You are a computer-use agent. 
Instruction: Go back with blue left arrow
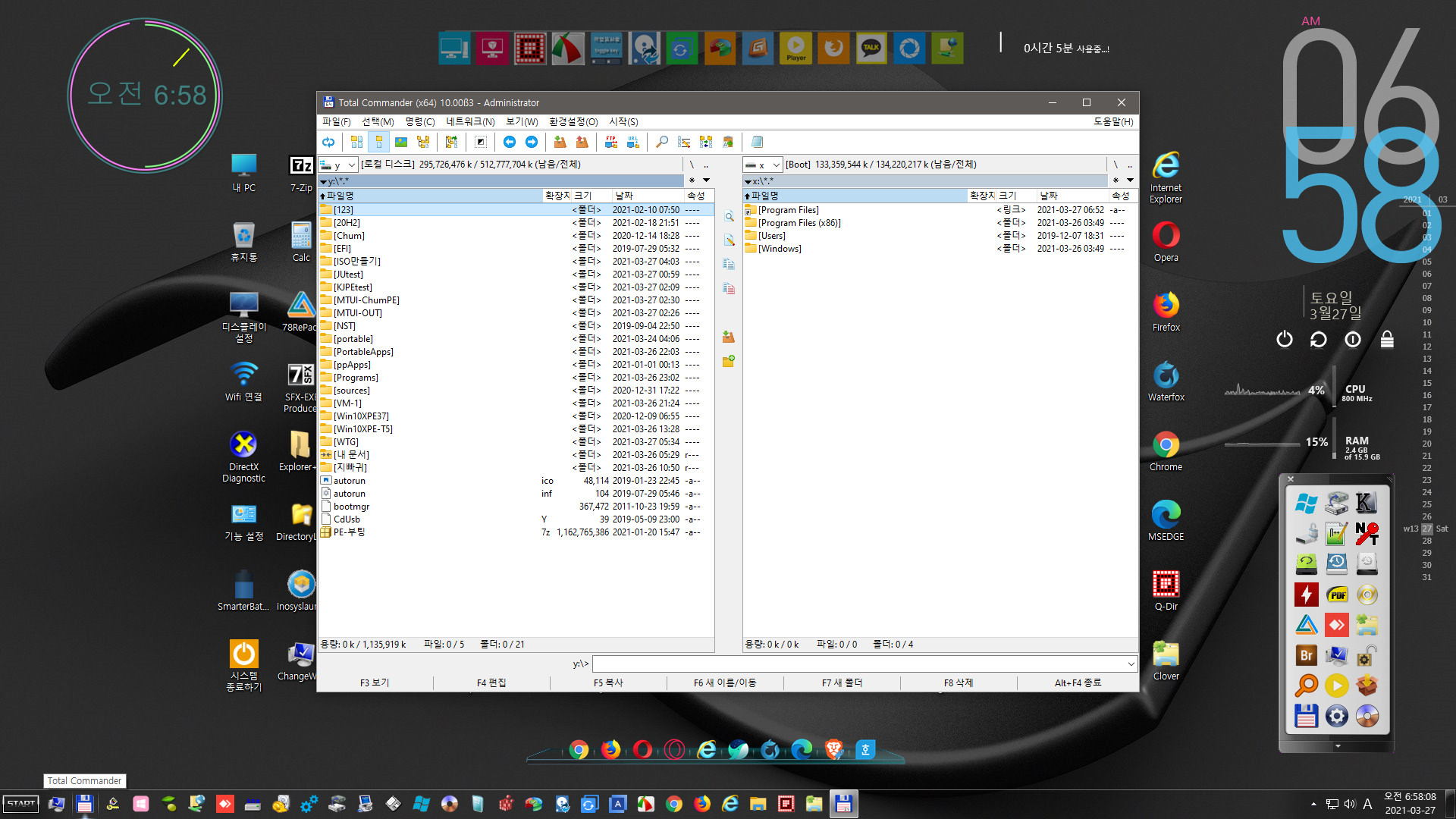(x=510, y=142)
